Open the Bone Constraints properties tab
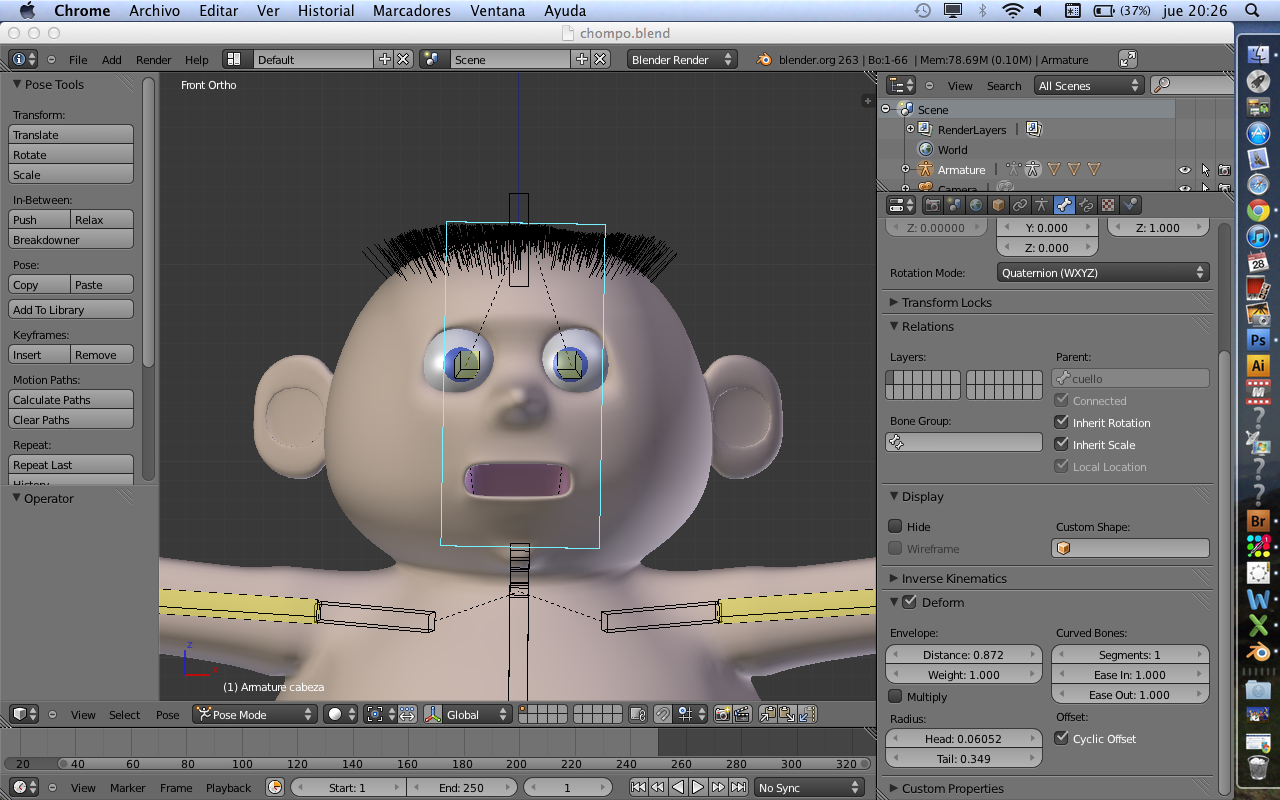The width and height of the screenshot is (1280, 800). 1086,205
